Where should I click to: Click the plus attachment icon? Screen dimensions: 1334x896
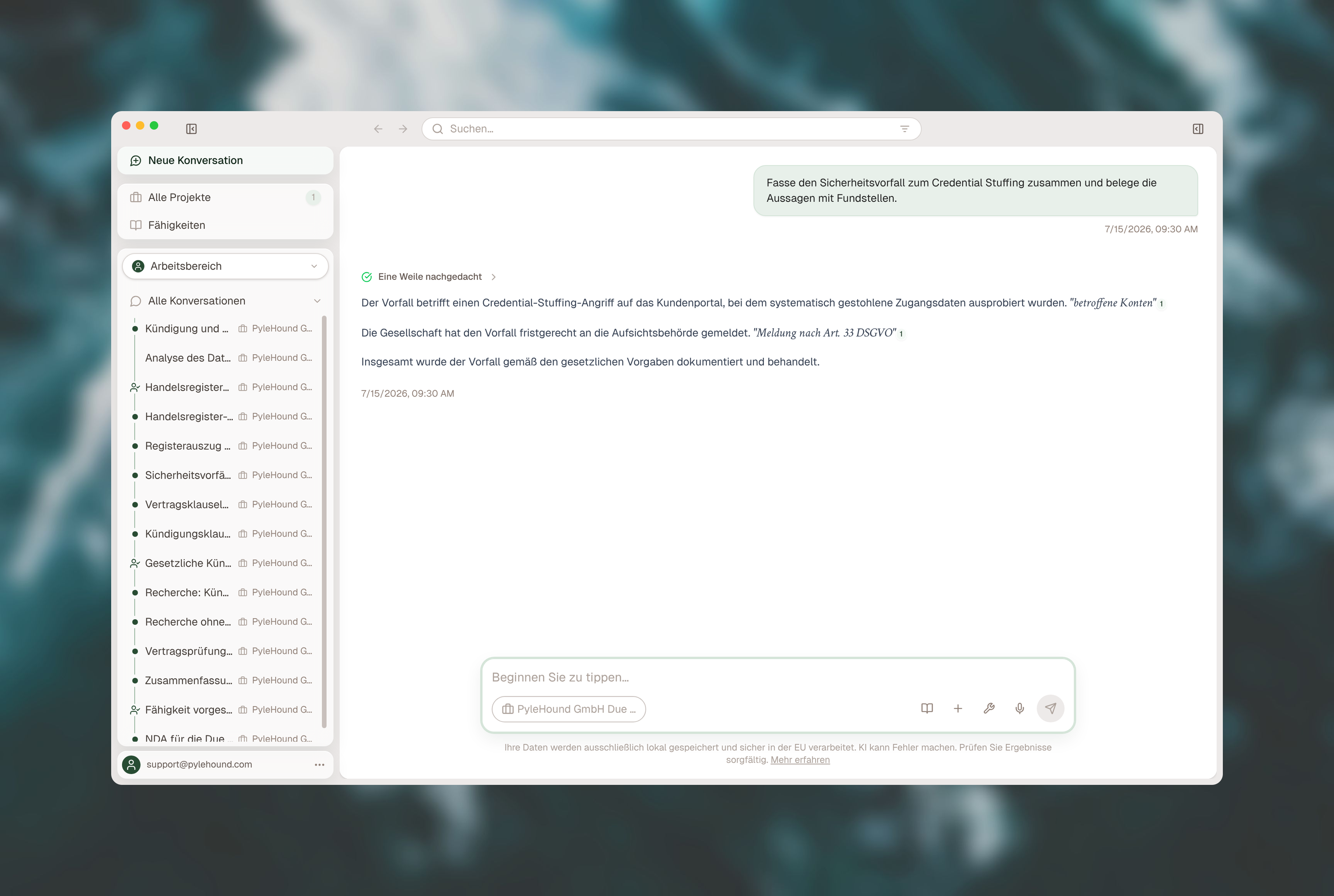tap(958, 708)
